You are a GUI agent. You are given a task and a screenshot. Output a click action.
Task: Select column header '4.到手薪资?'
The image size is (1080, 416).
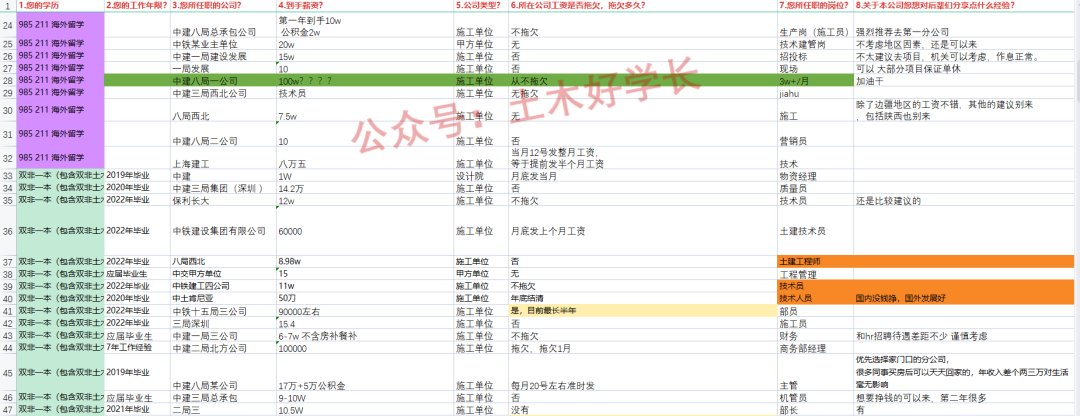[x=364, y=5]
